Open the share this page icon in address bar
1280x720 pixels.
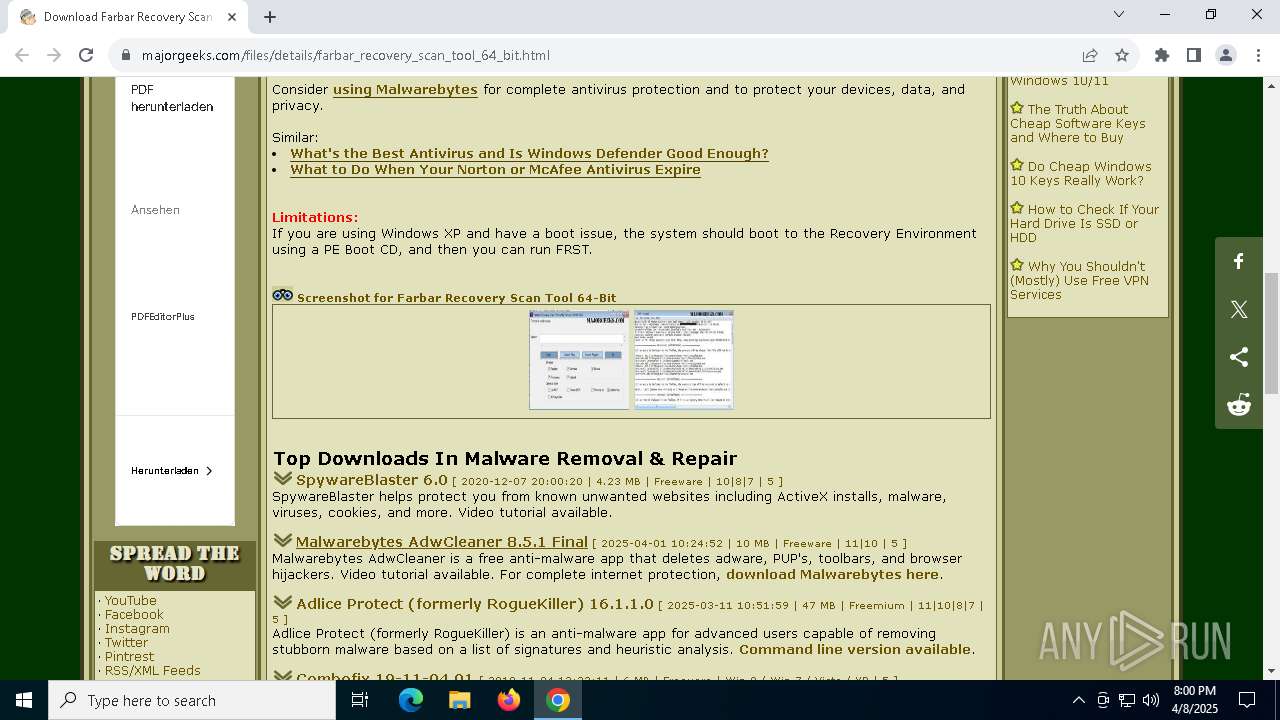tap(1090, 55)
